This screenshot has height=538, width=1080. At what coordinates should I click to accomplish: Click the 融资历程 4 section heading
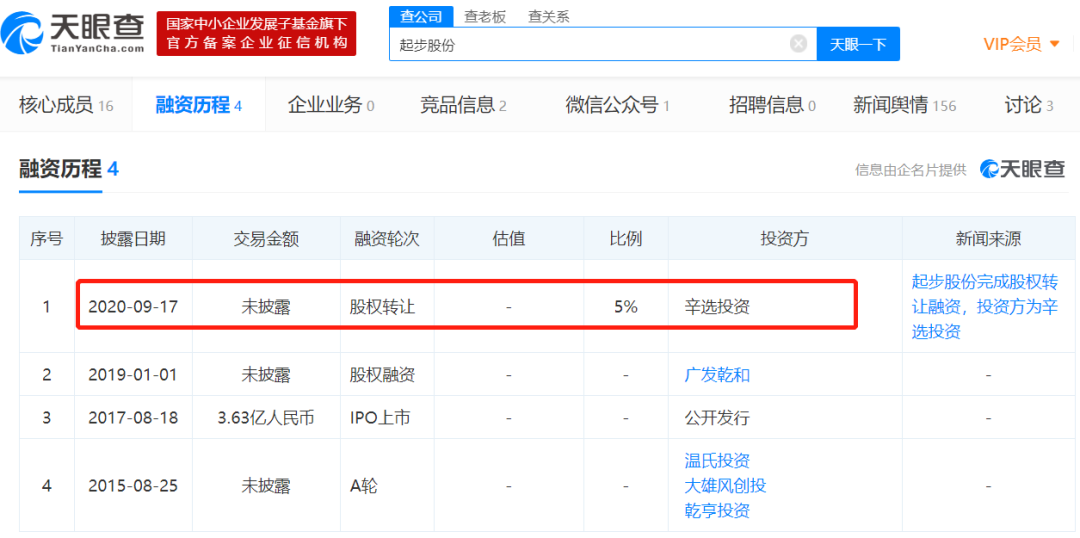[69, 169]
